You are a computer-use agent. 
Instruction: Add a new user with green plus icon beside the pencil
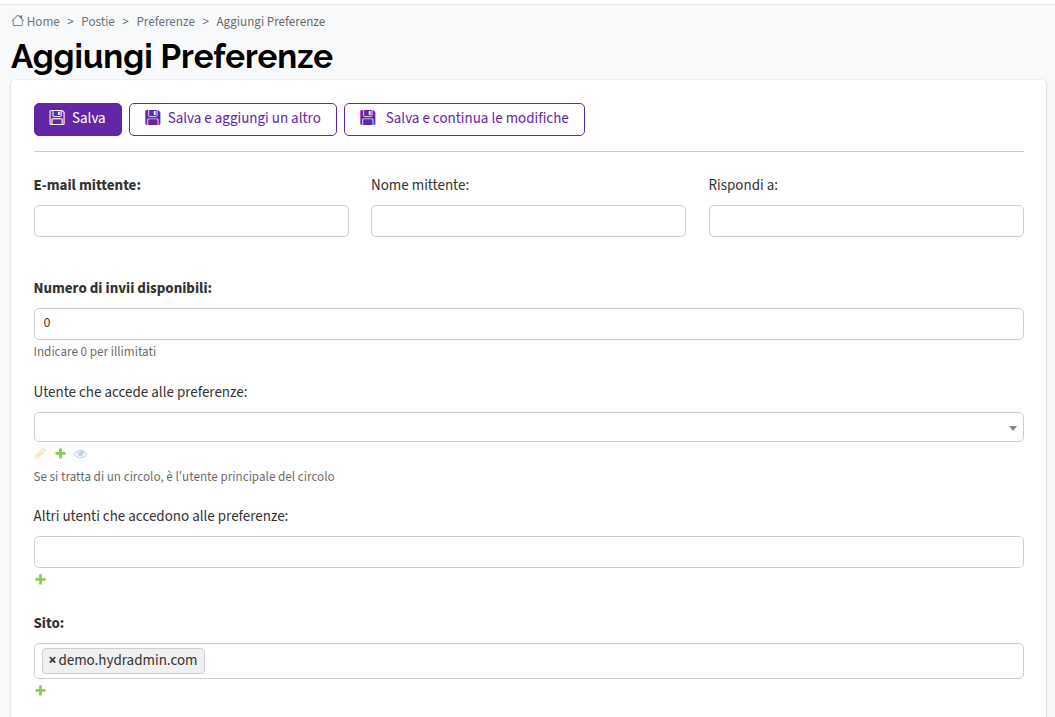coord(61,453)
